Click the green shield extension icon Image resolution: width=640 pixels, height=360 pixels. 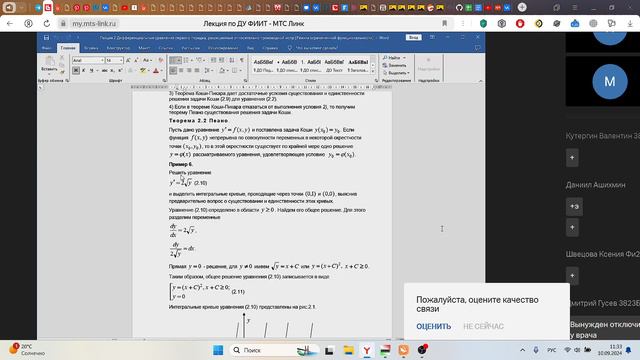(x=483, y=24)
